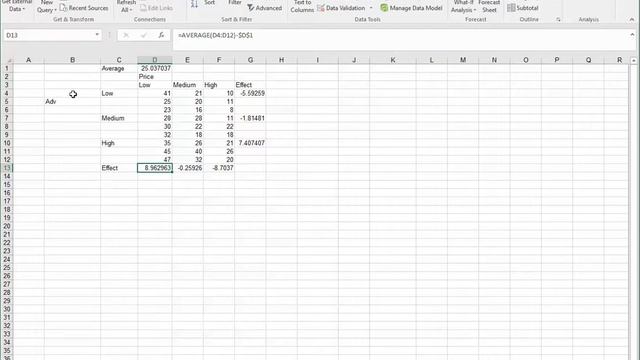Select row 1 header

[x=7, y=68]
